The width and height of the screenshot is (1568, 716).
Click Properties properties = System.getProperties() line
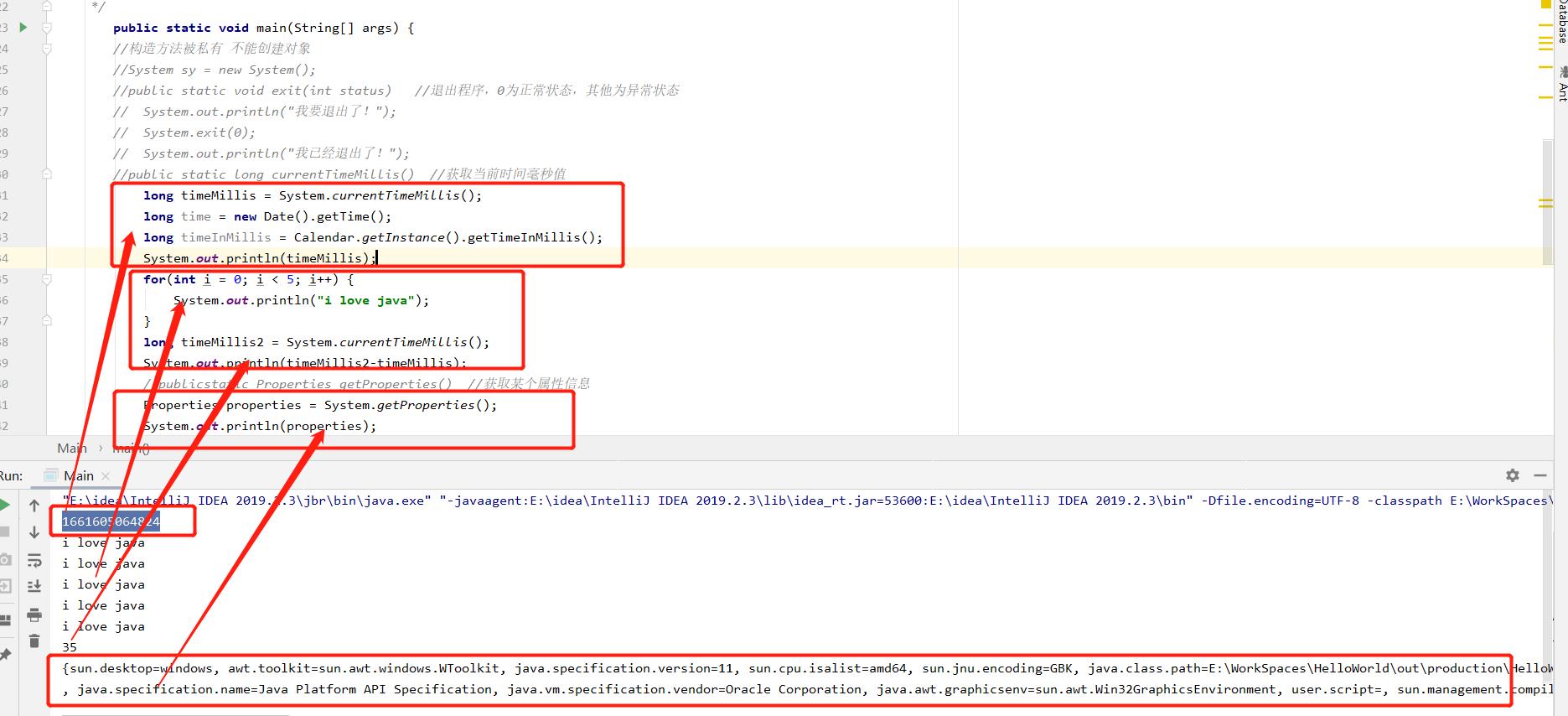click(x=320, y=405)
